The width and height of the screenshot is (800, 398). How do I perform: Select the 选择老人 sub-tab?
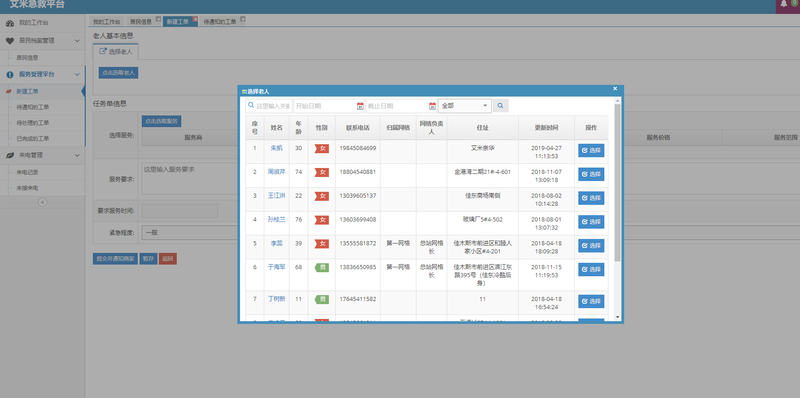(x=116, y=52)
